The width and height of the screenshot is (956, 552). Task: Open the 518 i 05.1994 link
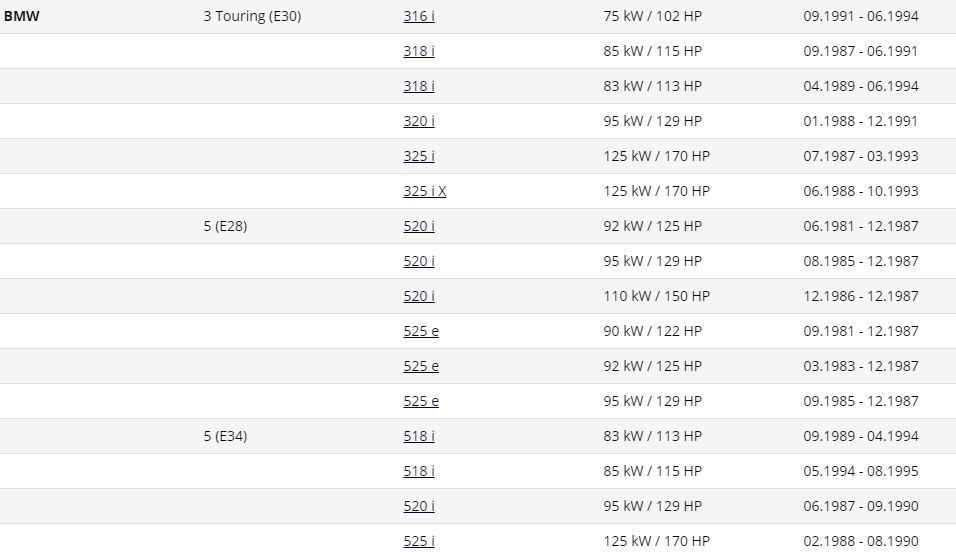(x=419, y=471)
